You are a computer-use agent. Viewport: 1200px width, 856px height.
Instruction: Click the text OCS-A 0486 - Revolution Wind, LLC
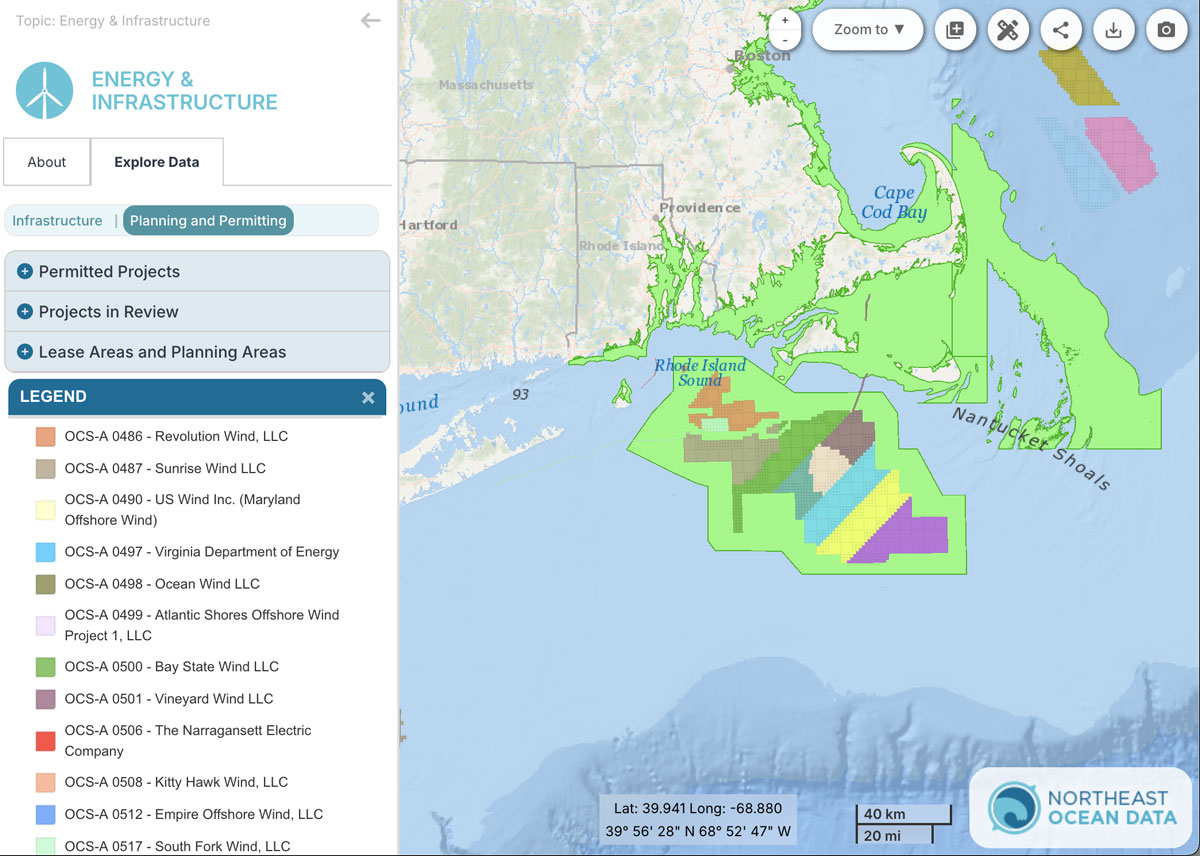(x=176, y=437)
